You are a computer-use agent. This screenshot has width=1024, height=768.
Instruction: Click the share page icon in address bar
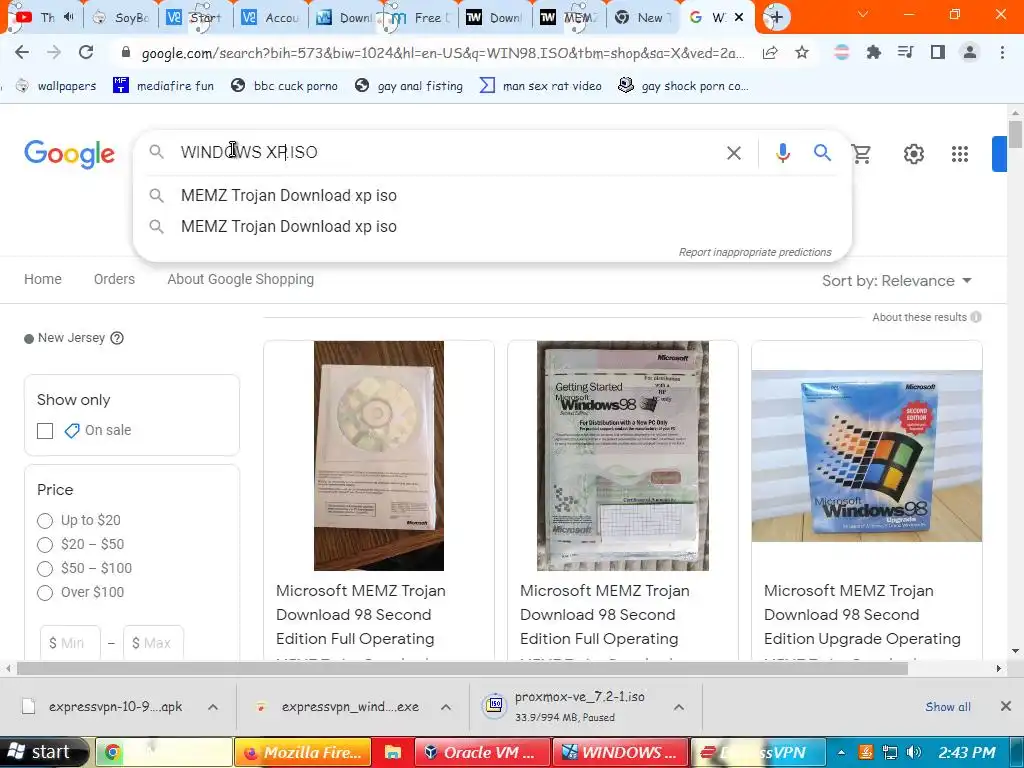(x=770, y=53)
